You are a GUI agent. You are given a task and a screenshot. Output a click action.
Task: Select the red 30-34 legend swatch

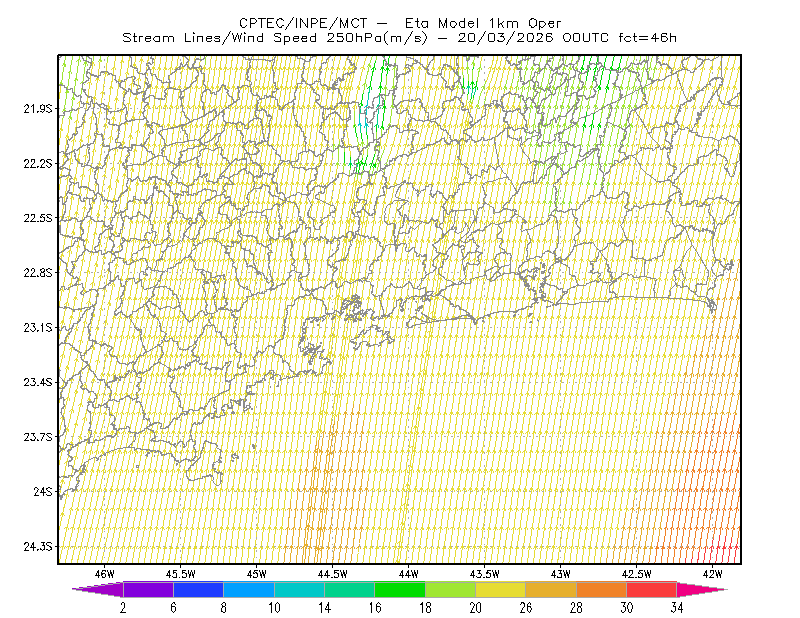click(x=652, y=589)
